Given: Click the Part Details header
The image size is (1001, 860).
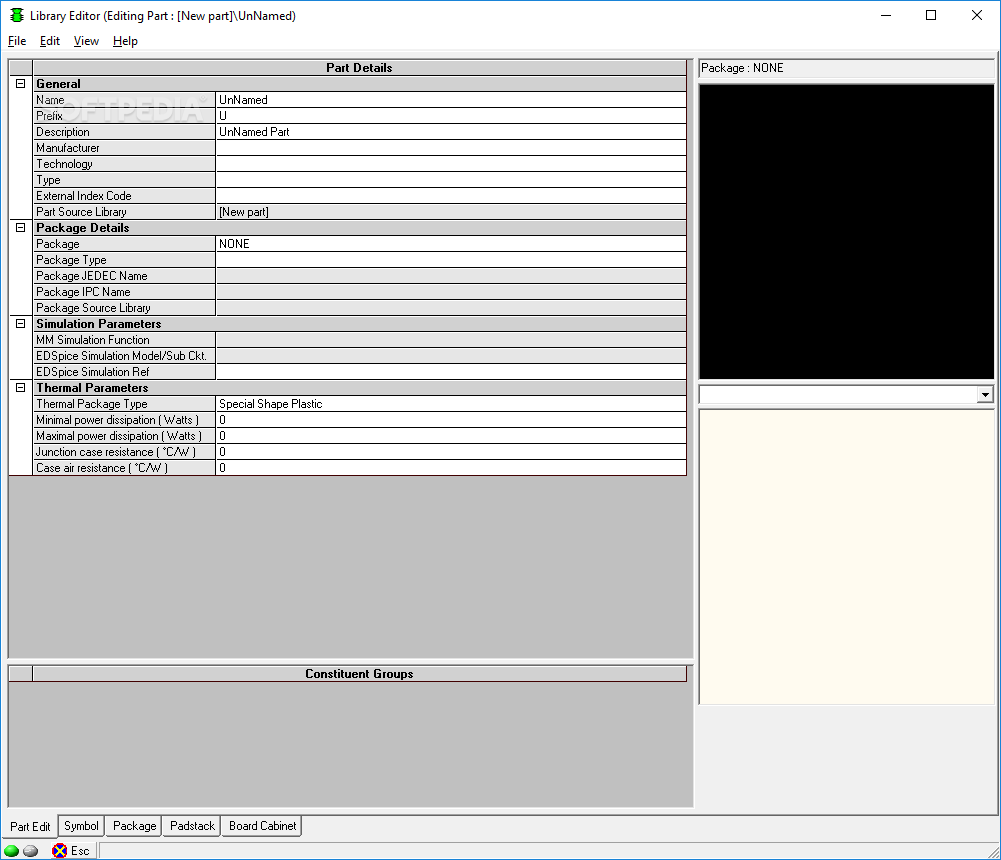Looking at the screenshot, I should point(359,68).
